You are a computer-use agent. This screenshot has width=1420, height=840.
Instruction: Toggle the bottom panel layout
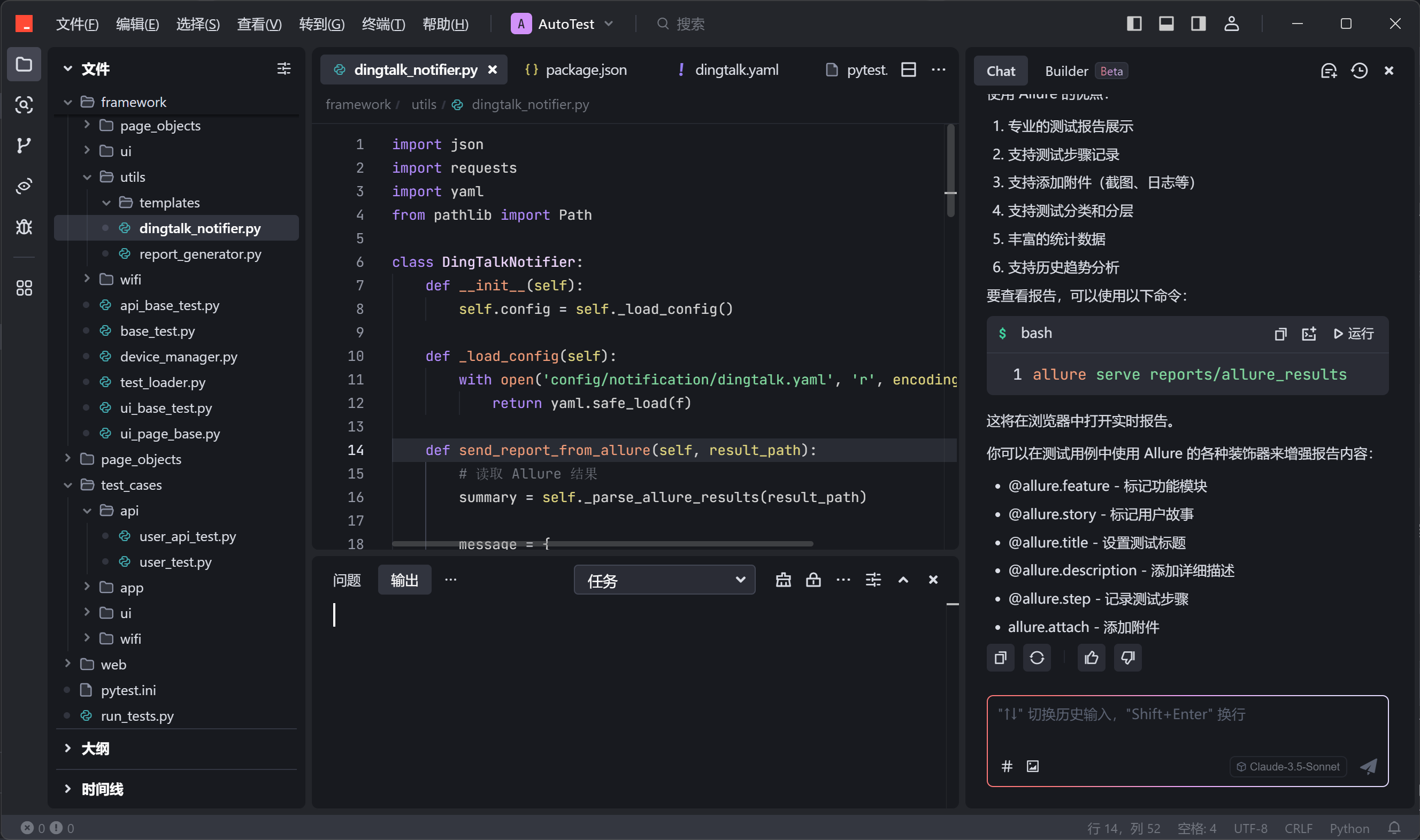[1166, 24]
